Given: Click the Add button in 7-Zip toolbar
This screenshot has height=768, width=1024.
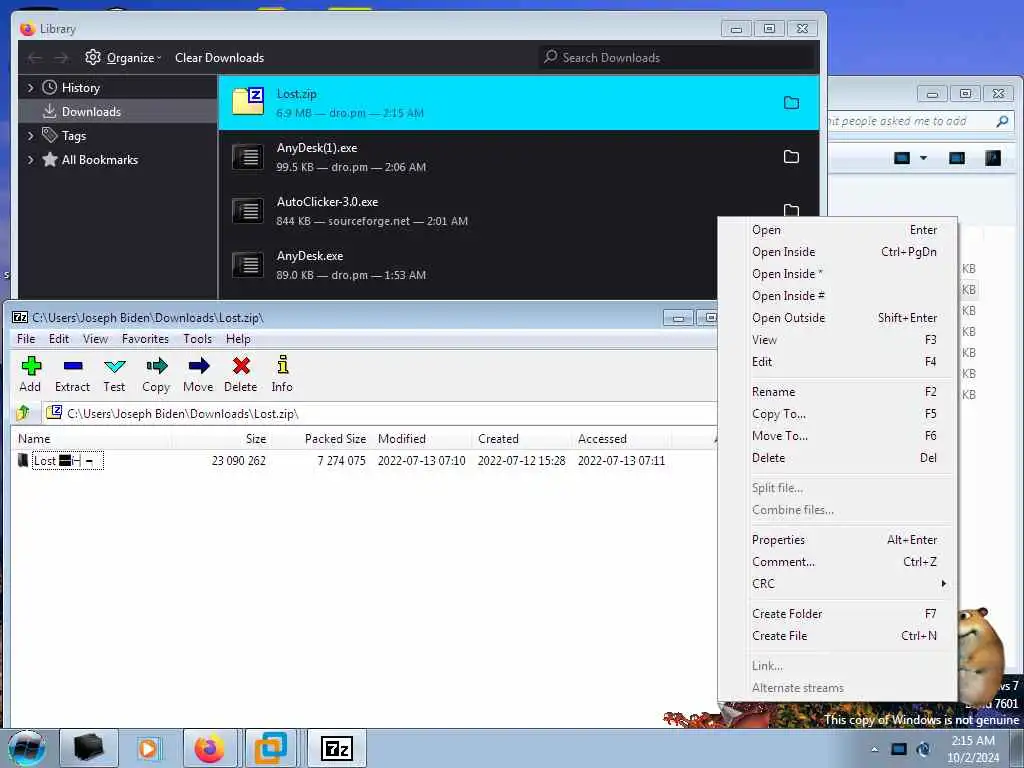Looking at the screenshot, I should coord(31,374).
